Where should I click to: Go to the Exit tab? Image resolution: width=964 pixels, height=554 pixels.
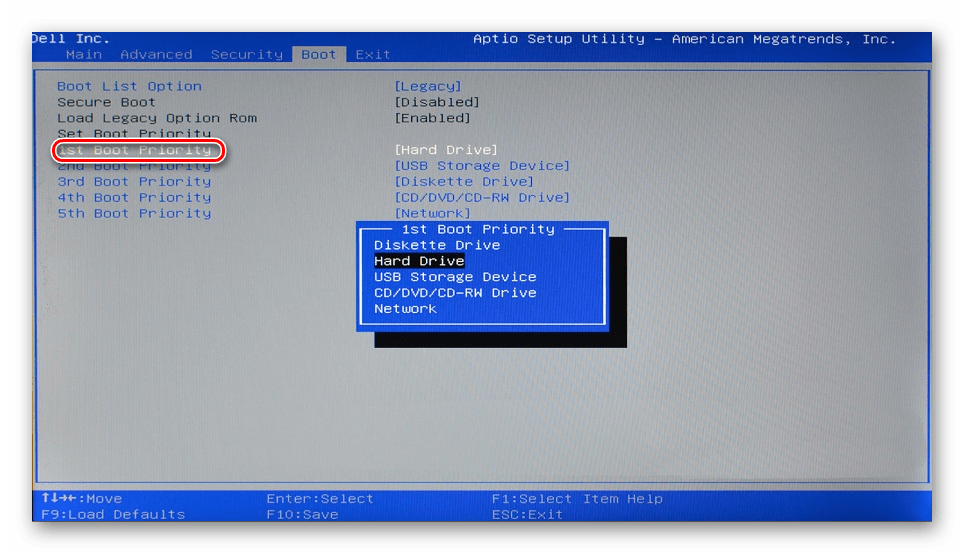pos(373,54)
